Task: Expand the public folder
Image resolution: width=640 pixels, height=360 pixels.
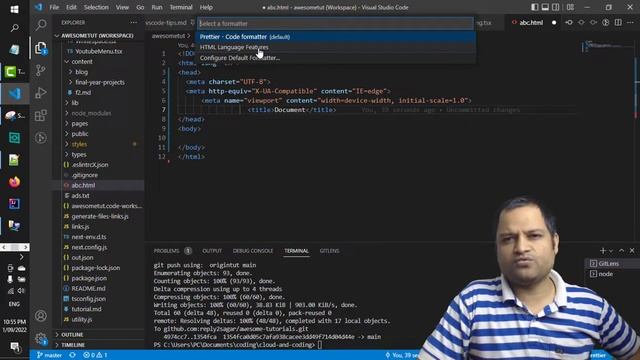Action: coord(98,134)
